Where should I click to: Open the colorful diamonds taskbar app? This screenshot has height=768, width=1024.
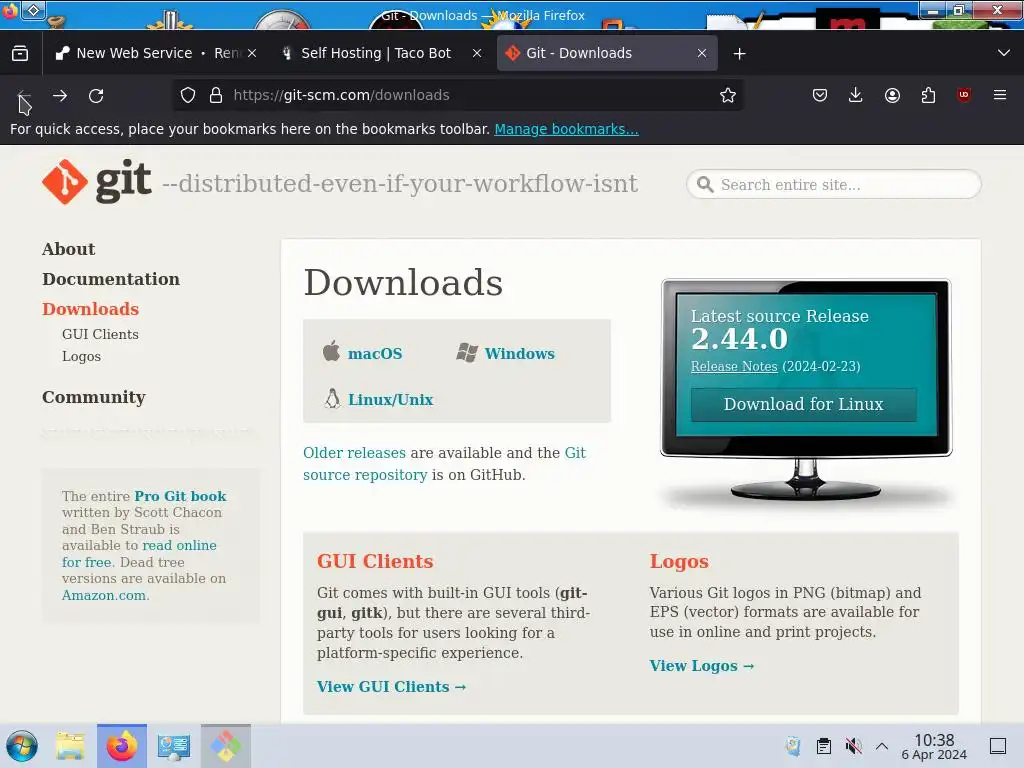coord(225,746)
